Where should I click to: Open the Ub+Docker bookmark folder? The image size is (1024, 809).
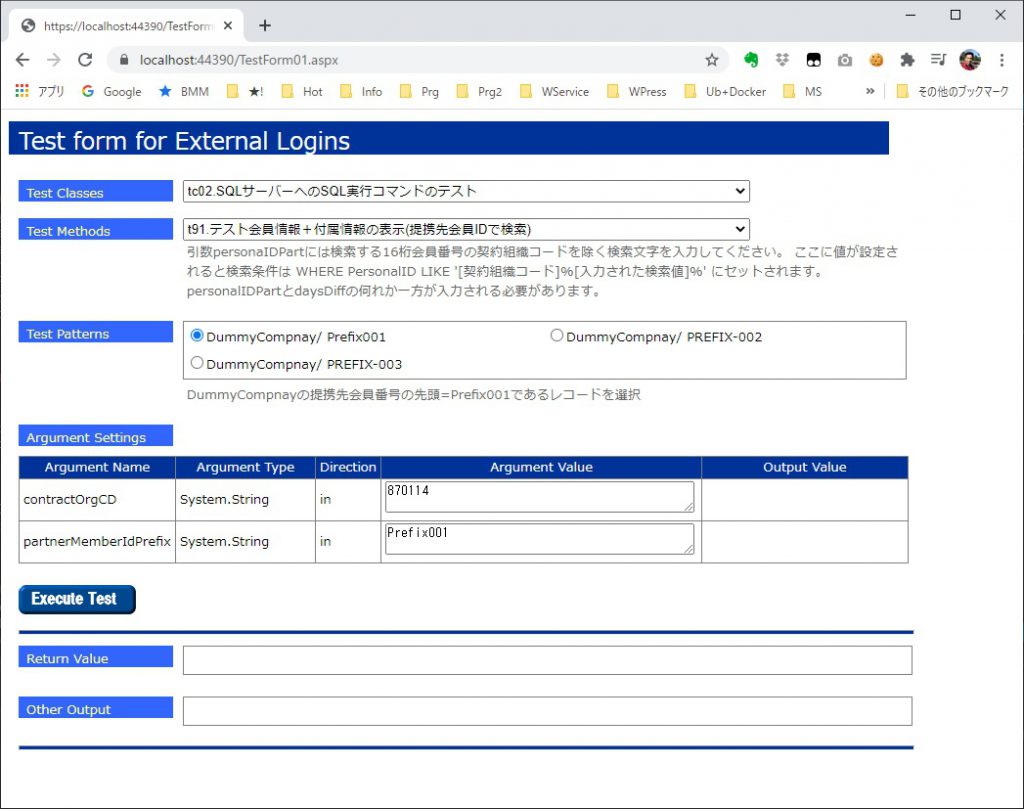(x=725, y=91)
